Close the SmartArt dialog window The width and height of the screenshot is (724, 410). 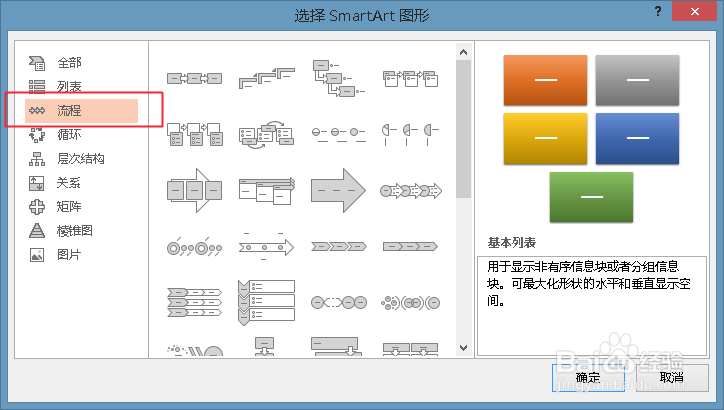(x=694, y=12)
